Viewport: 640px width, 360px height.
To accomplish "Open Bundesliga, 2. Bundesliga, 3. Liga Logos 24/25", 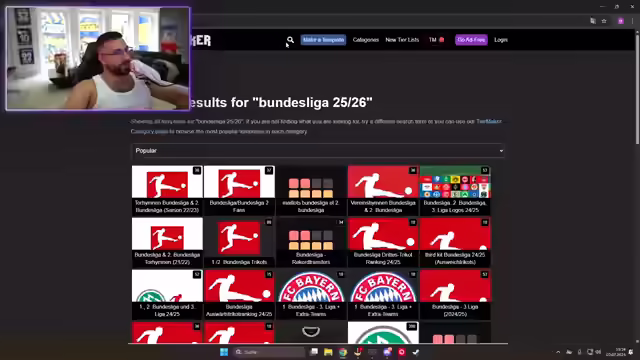I will click(x=455, y=190).
